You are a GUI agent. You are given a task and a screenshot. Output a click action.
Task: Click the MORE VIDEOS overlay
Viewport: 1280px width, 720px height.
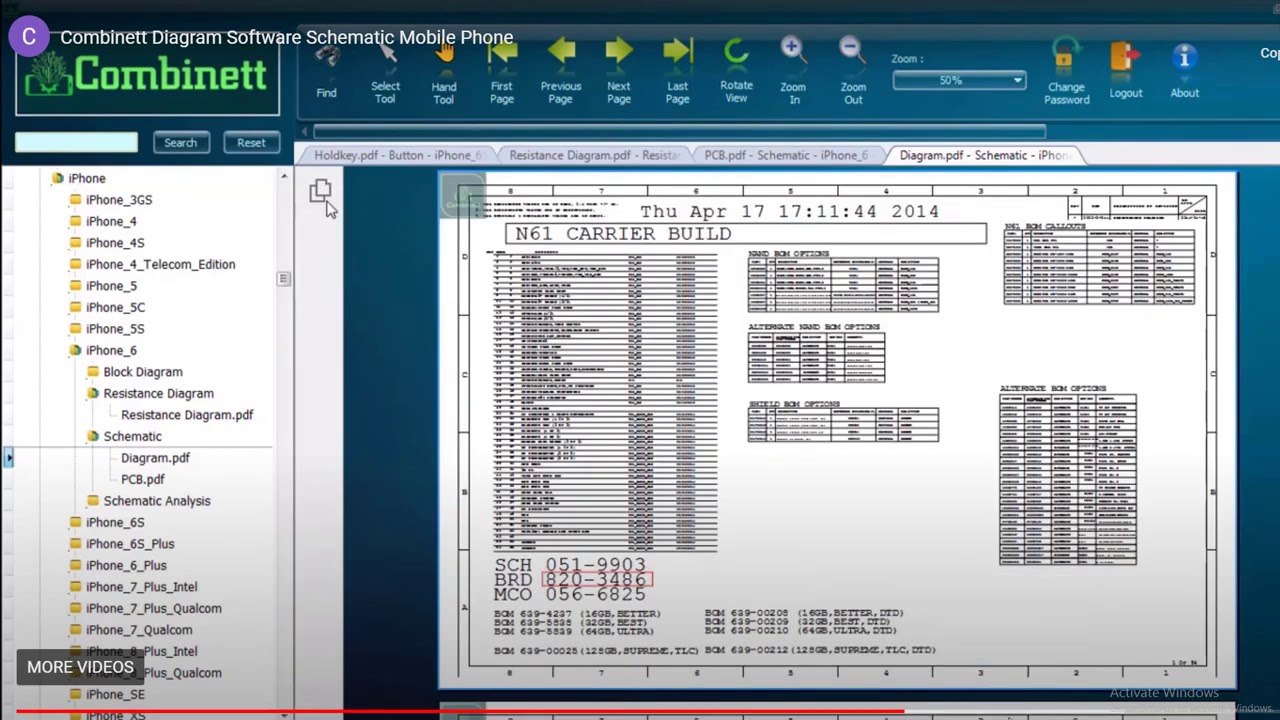tap(80, 667)
